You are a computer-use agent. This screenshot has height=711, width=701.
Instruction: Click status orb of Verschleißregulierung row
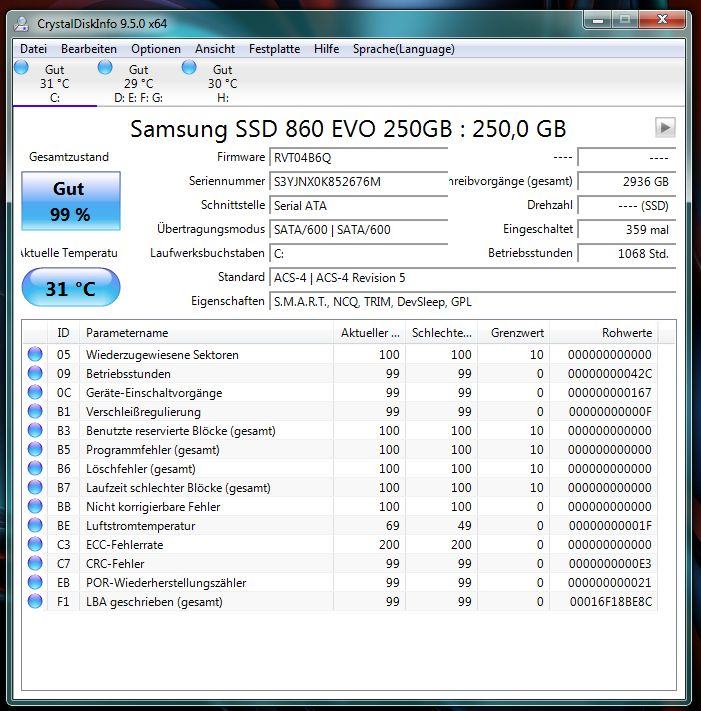(35, 411)
